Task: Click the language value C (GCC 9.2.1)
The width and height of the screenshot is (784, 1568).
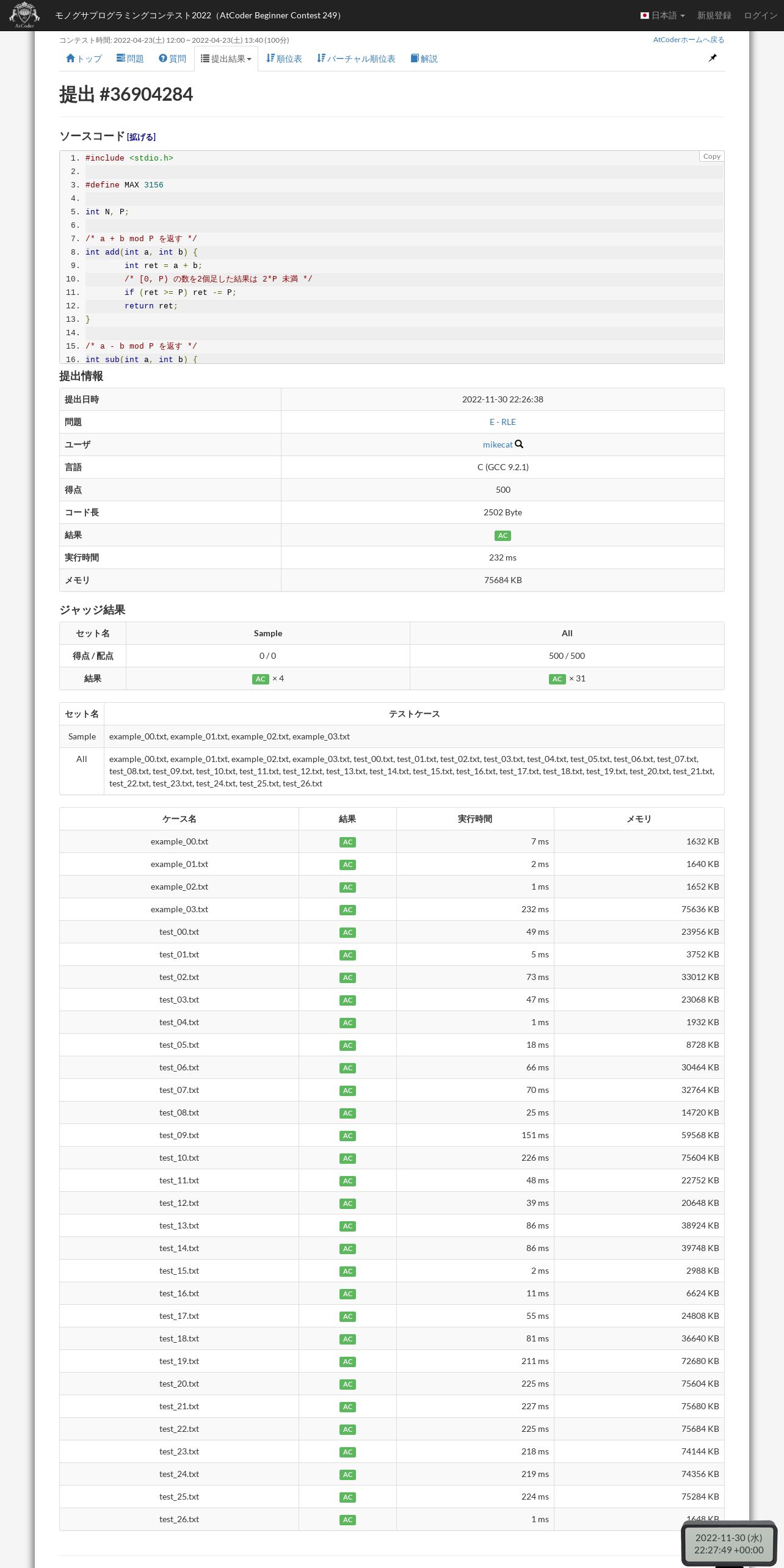Action: [503, 467]
